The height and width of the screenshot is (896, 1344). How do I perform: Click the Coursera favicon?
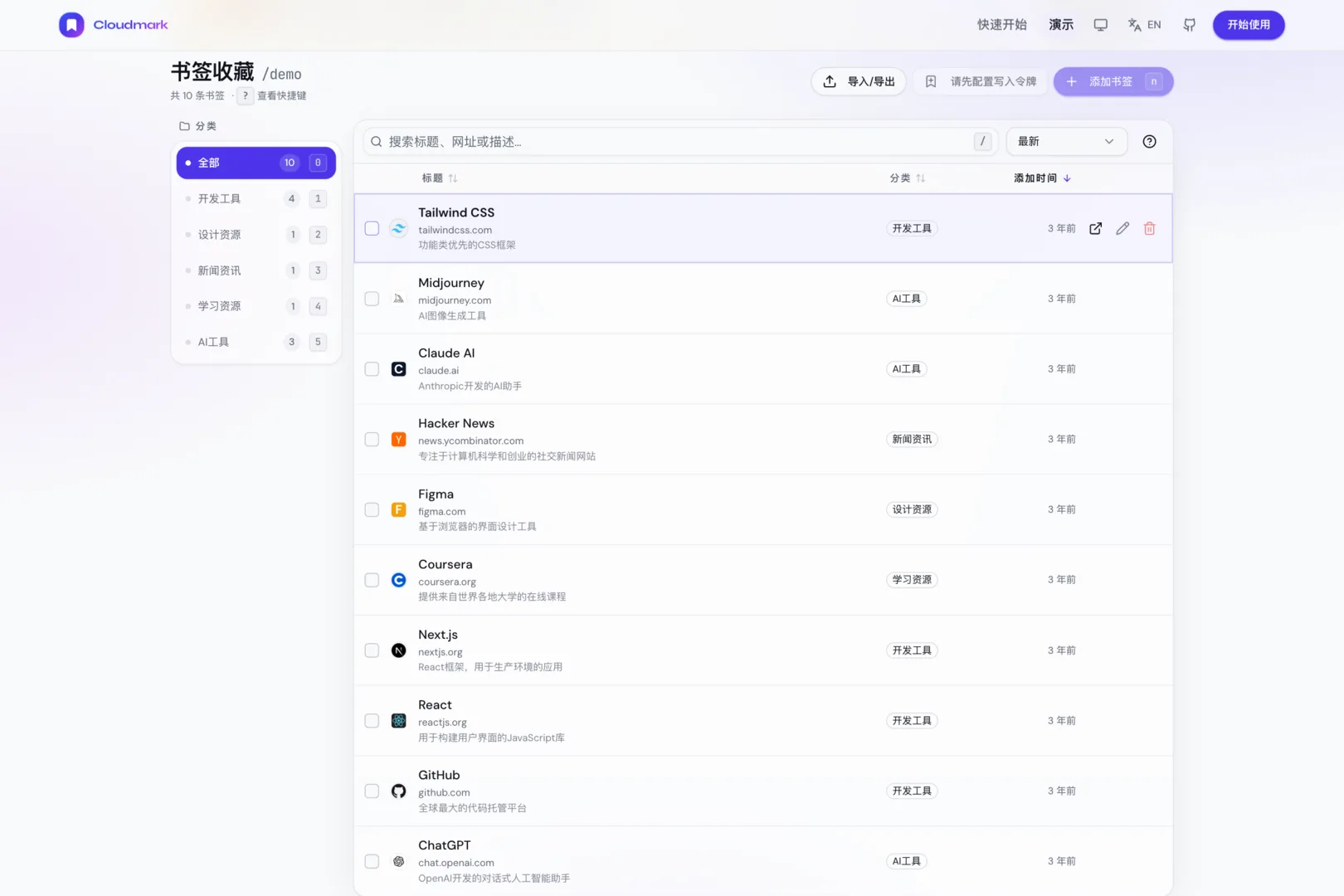[x=398, y=580]
